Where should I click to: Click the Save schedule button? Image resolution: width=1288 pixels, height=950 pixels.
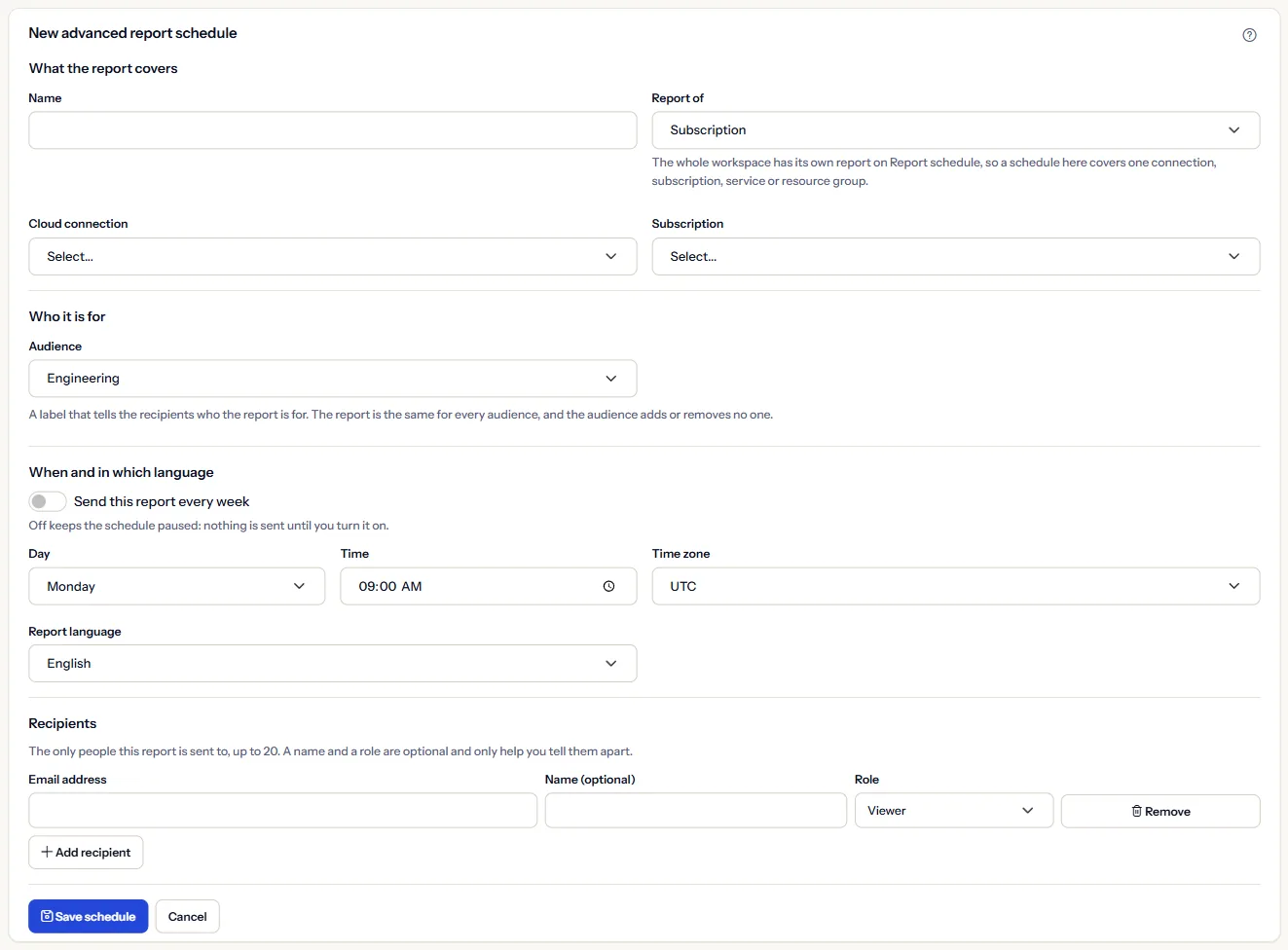(89, 917)
